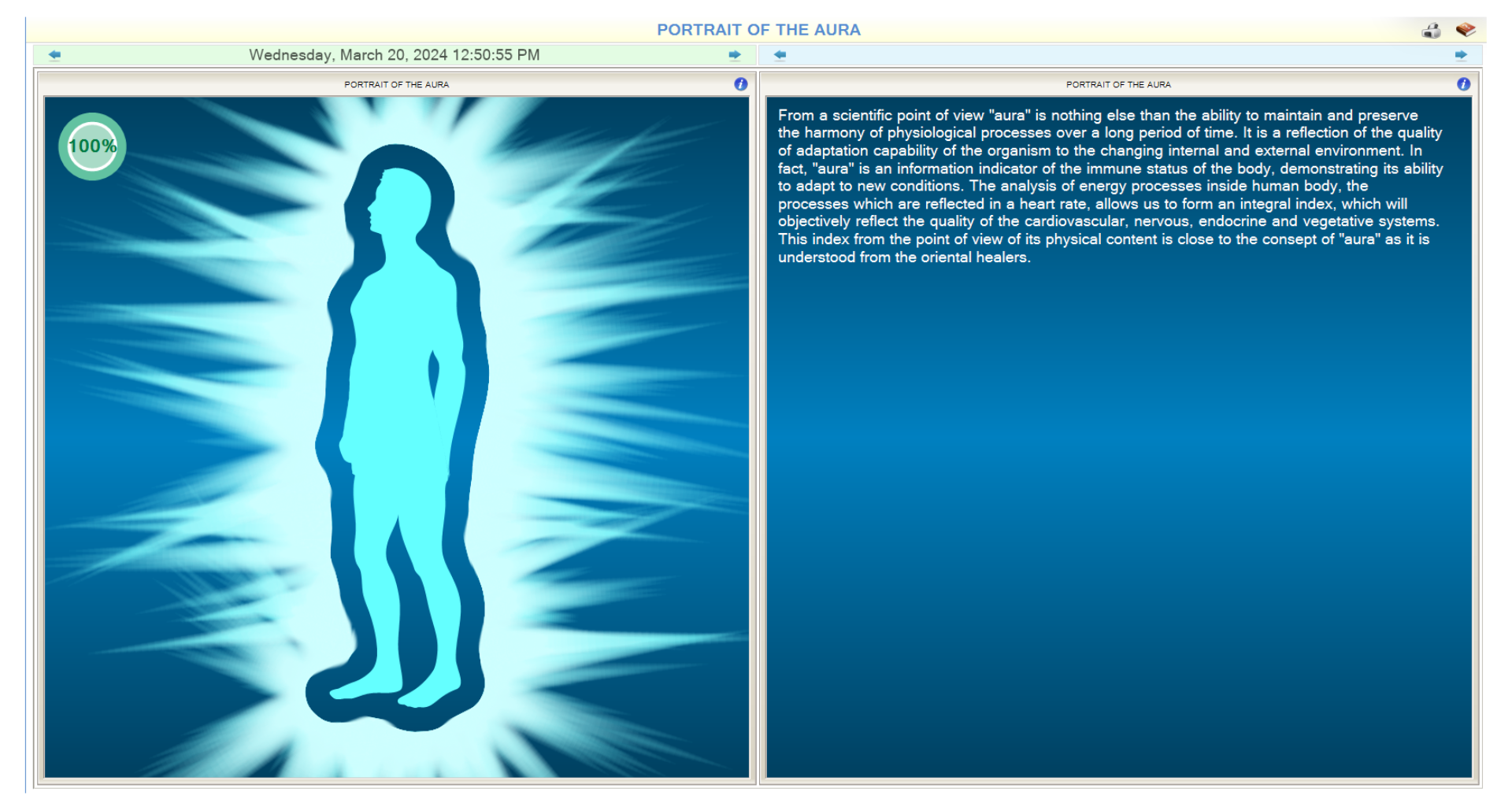Viewport: 1512px width, 803px height.
Task: Go to previous record with left date arrow
Action: 54,55
